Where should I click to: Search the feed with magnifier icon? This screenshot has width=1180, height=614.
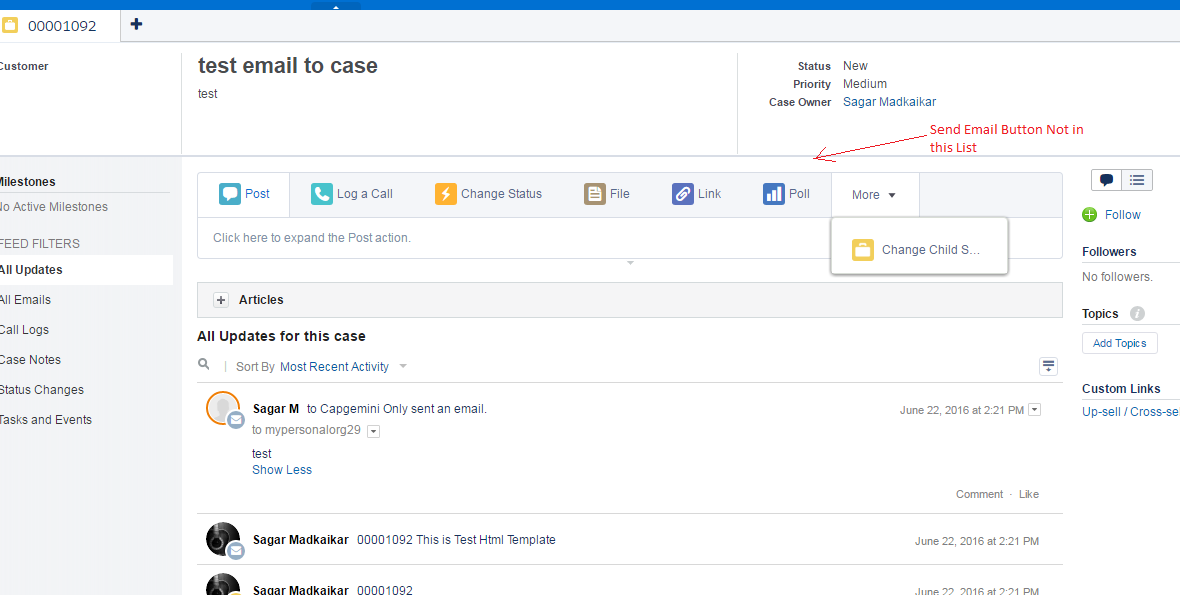coord(203,364)
